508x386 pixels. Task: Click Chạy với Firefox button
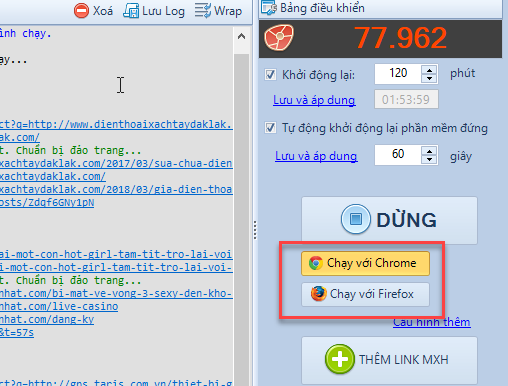click(x=365, y=294)
